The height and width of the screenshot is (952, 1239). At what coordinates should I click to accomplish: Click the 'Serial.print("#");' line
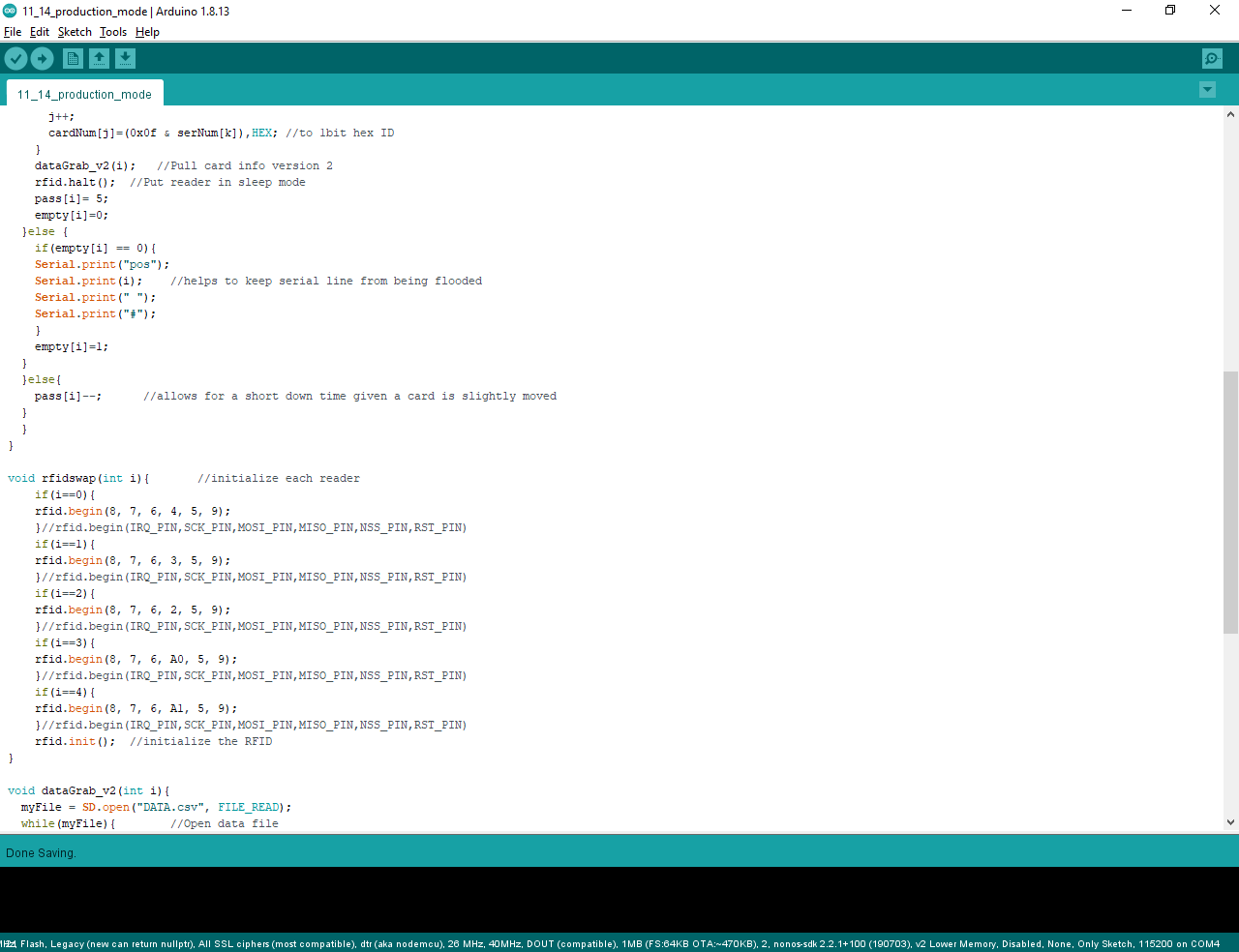tap(96, 313)
